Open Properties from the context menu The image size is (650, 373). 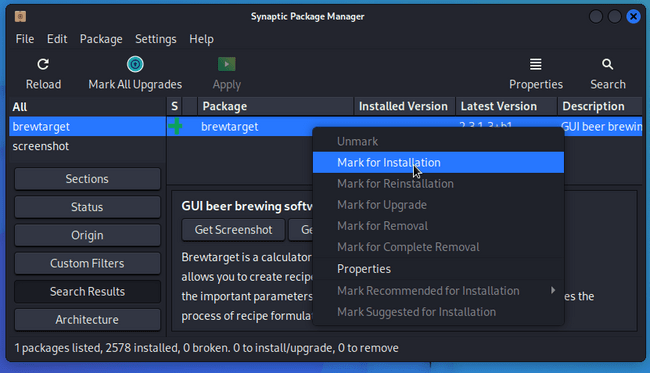438,269
